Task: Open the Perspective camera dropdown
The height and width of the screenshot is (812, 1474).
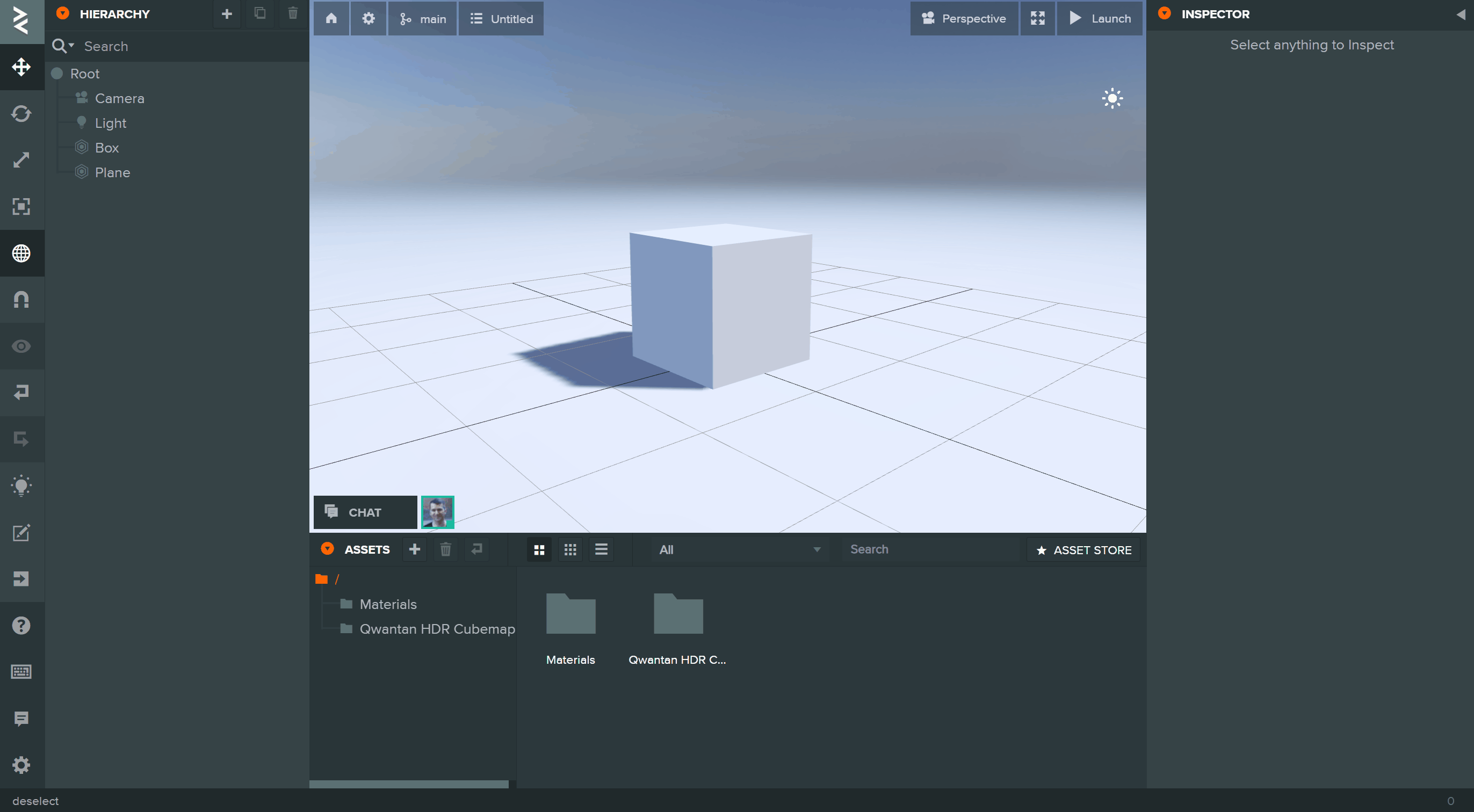Action: click(x=964, y=18)
